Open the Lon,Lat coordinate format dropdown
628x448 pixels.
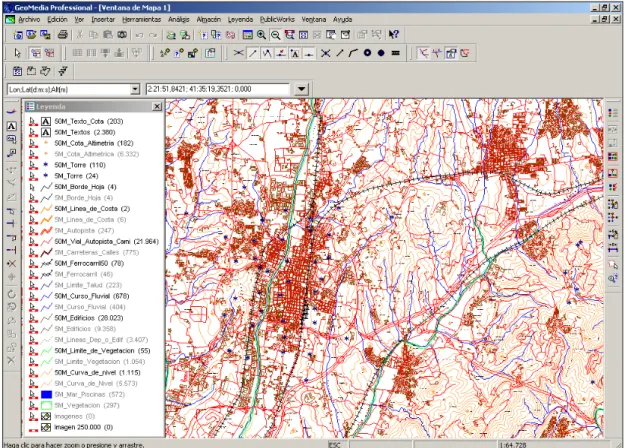click(135, 89)
